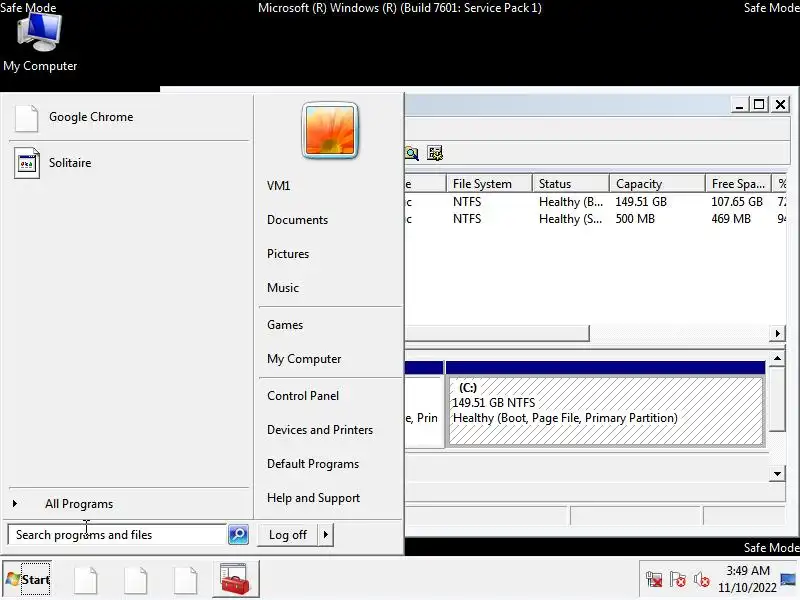Sort by File System column header
This screenshot has height=600, width=800.
click(489, 184)
